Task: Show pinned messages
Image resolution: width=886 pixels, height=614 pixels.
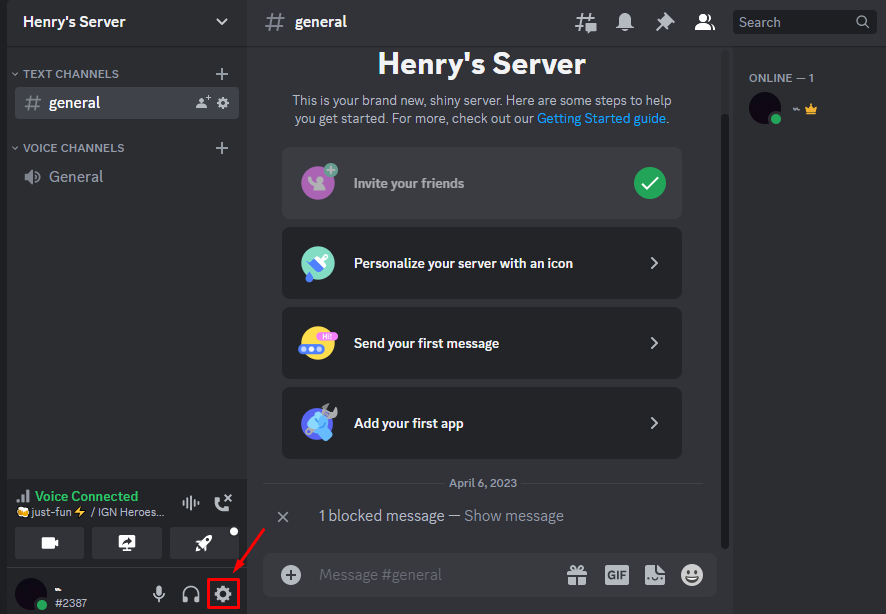Action: tap(665, 22)
